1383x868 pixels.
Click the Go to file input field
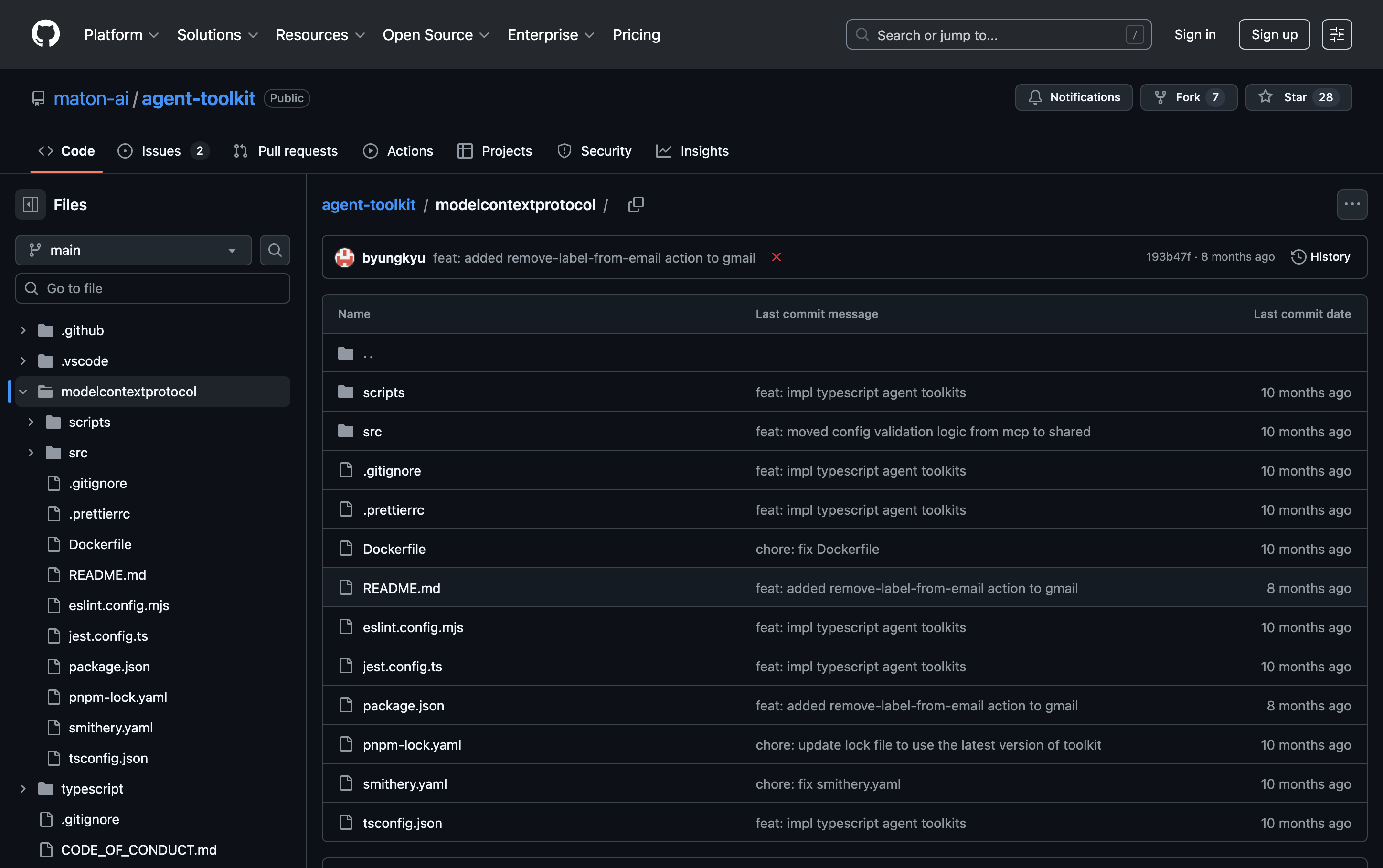[x=153, y=289]
